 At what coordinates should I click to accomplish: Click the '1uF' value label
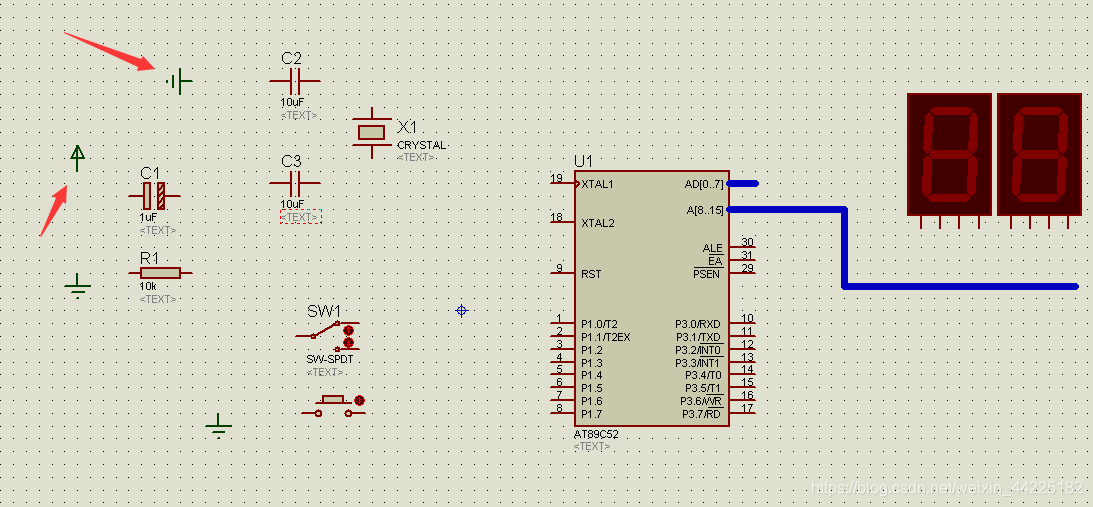pyautogui.click(x=148, y=218)
